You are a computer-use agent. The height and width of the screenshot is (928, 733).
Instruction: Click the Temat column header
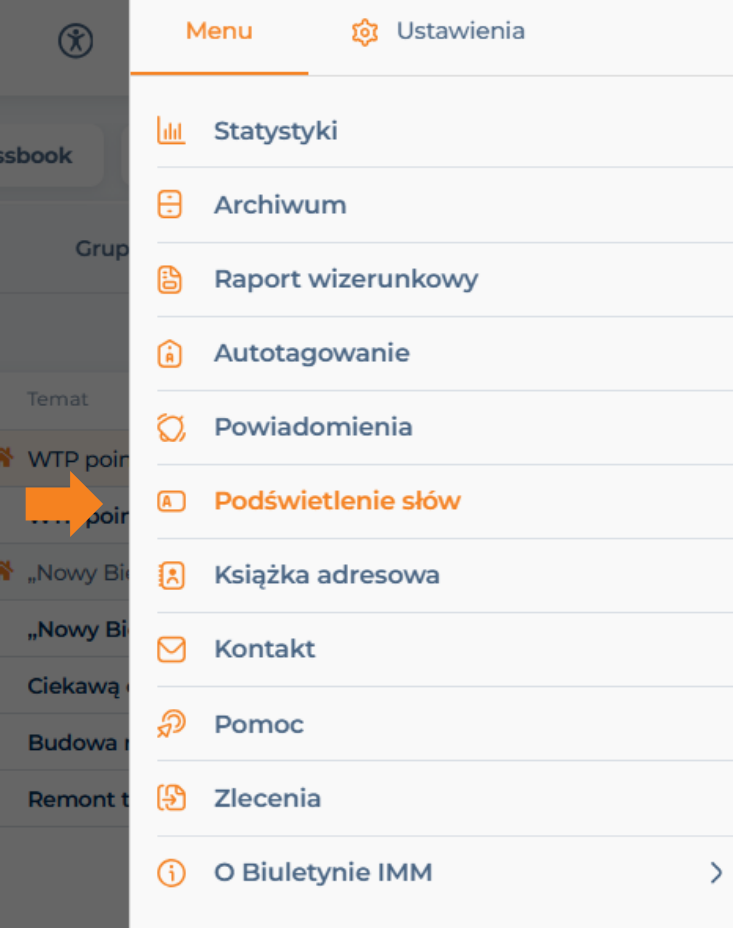tap(57, 399)
